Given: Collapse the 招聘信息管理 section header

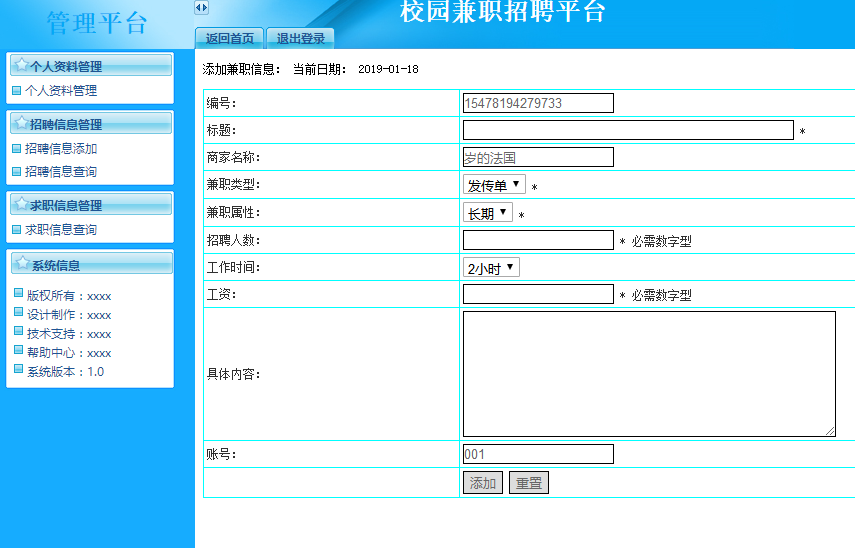Looking at the screenshot, I should coord(91,124).
